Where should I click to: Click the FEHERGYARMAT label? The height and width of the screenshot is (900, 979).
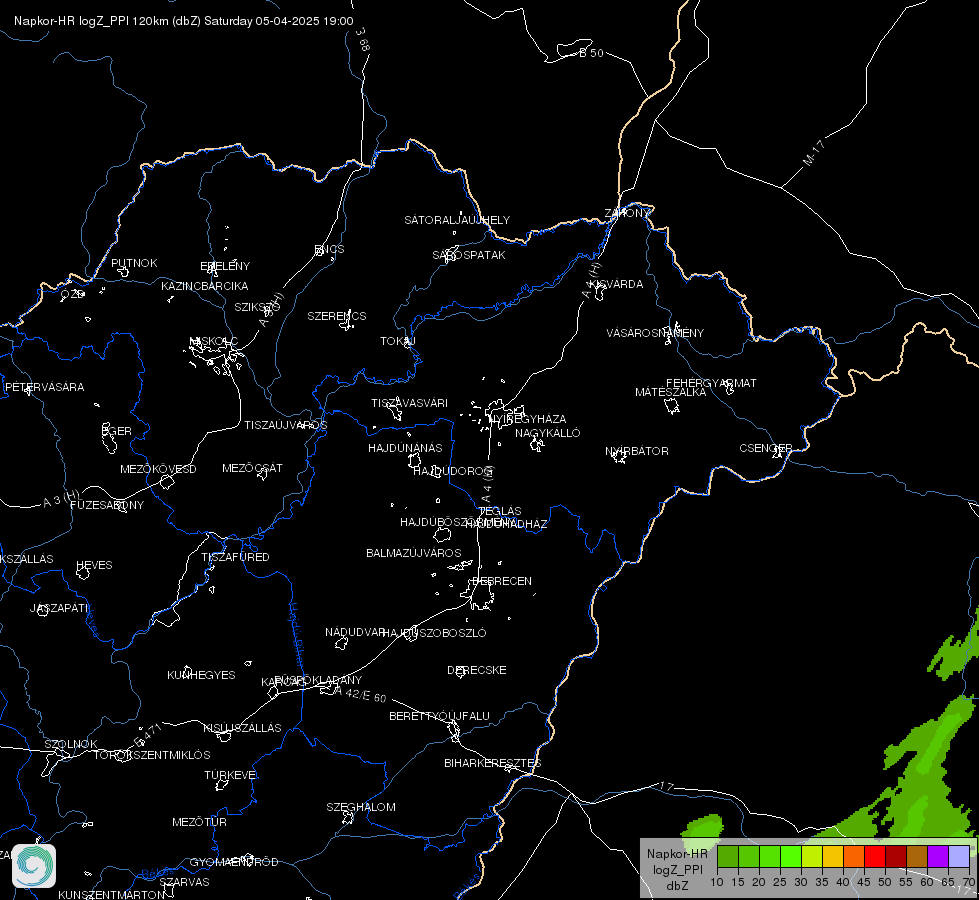click(x=711, y=383)
